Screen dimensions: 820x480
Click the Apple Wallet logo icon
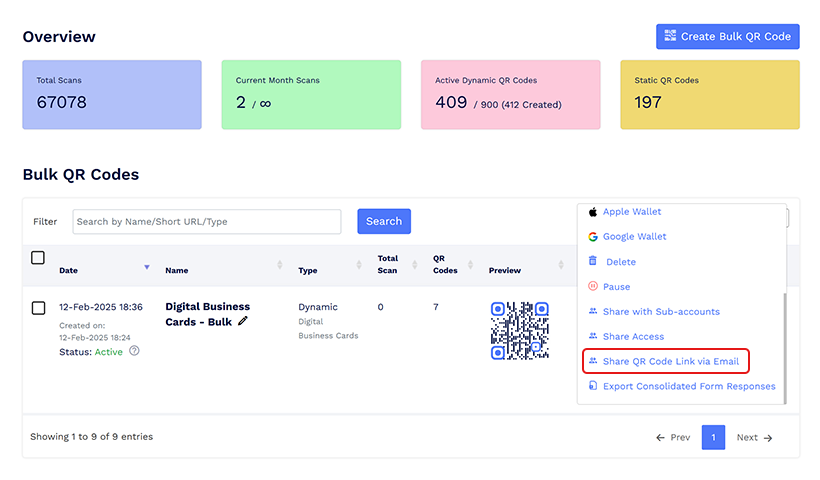coord(593,212)
